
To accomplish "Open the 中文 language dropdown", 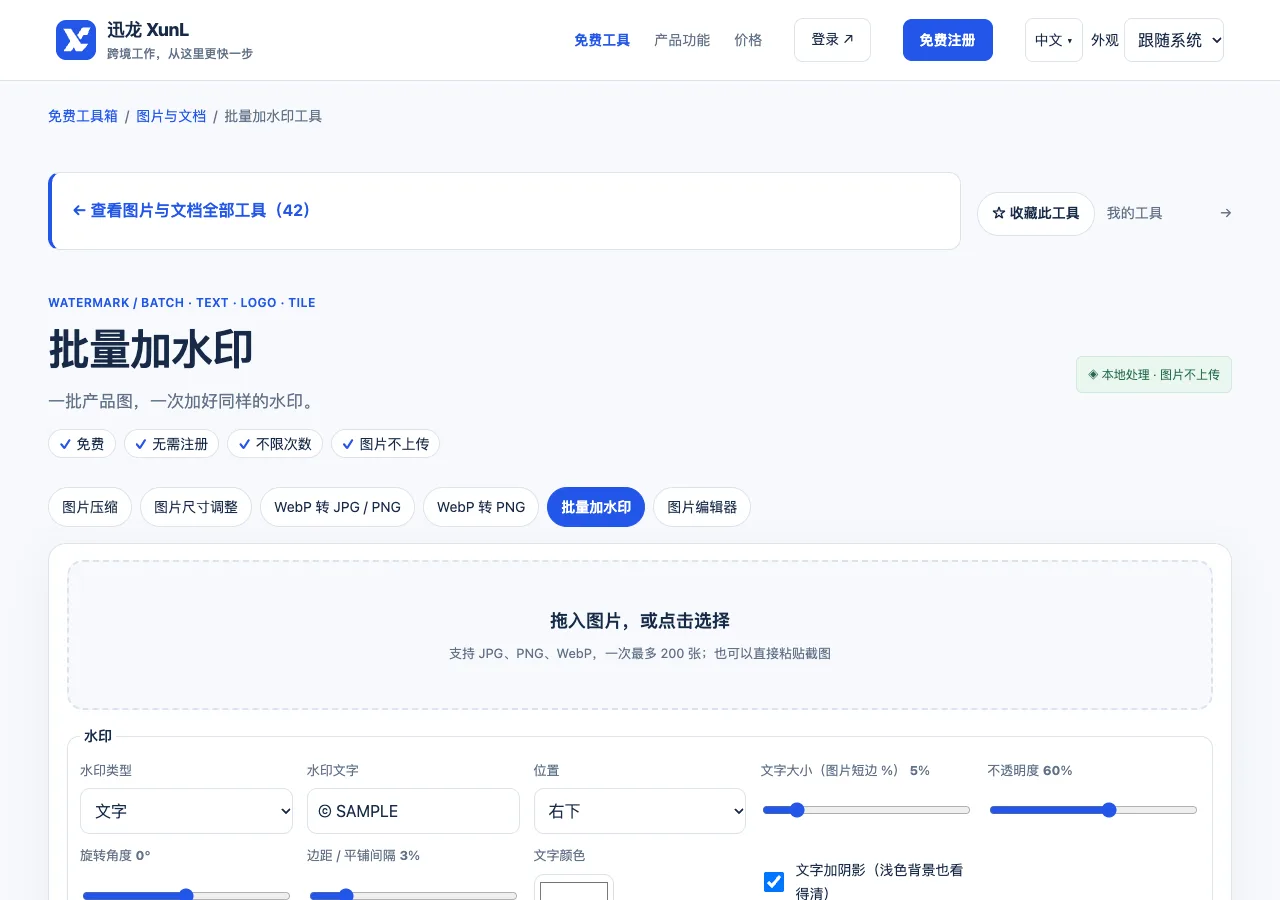I will coord(1054,40).
